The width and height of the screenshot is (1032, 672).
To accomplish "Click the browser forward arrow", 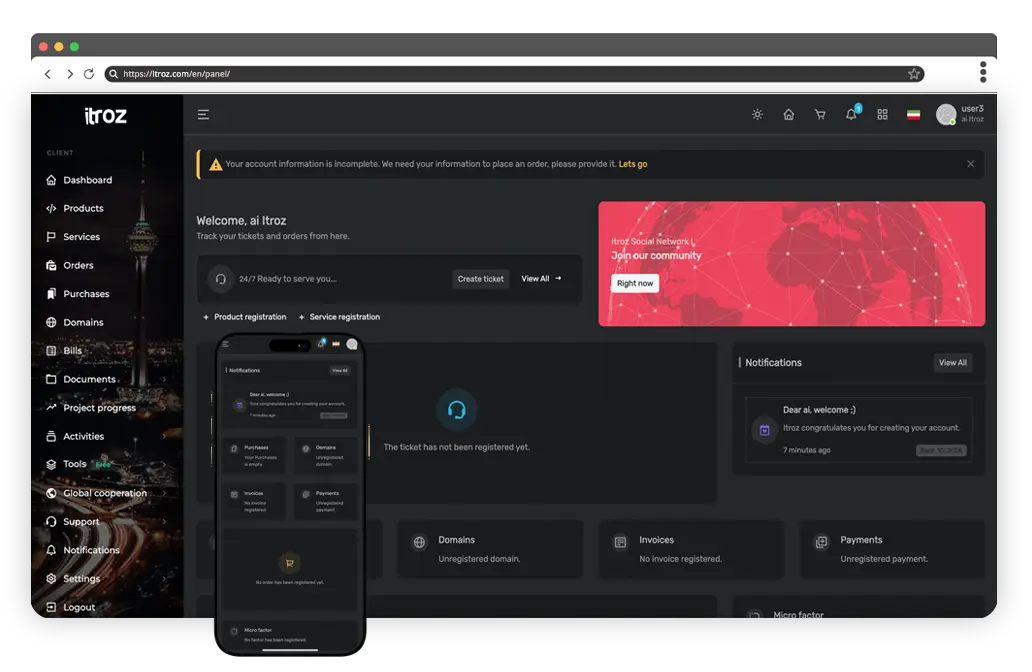I will (x=69, y=74).
